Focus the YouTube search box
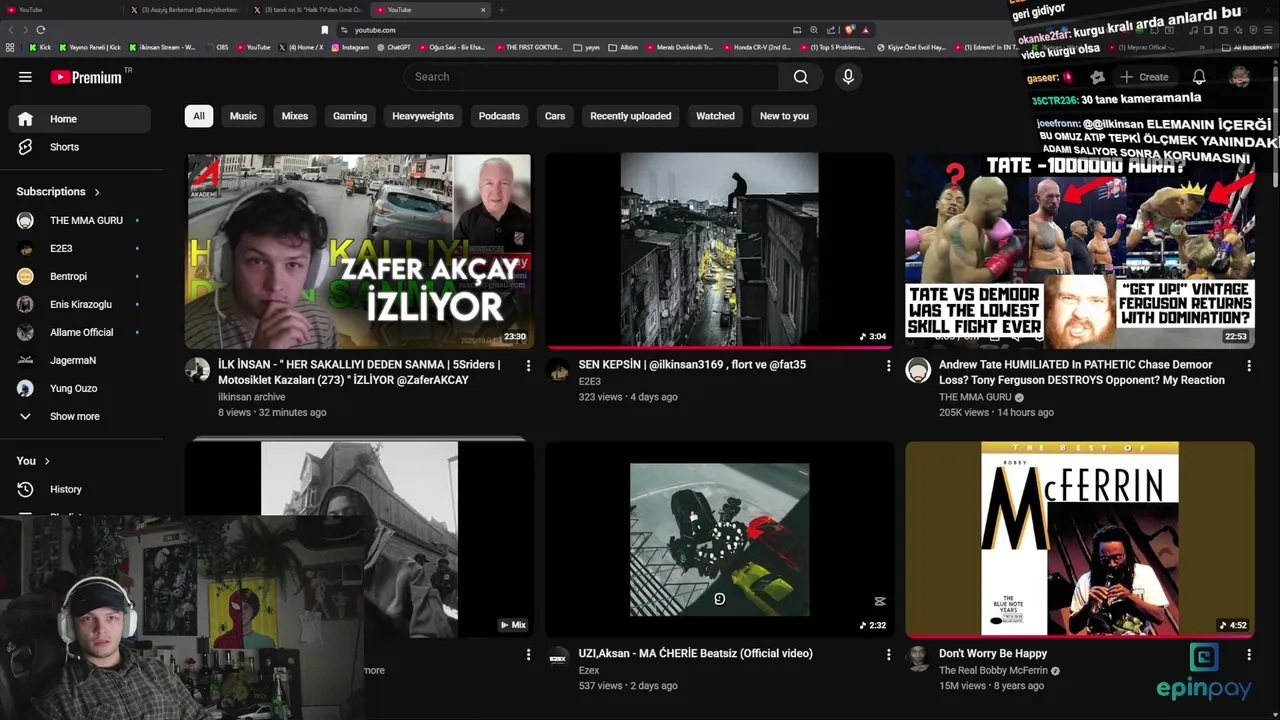Screen dimensions: 1280x720 (592, 77)
